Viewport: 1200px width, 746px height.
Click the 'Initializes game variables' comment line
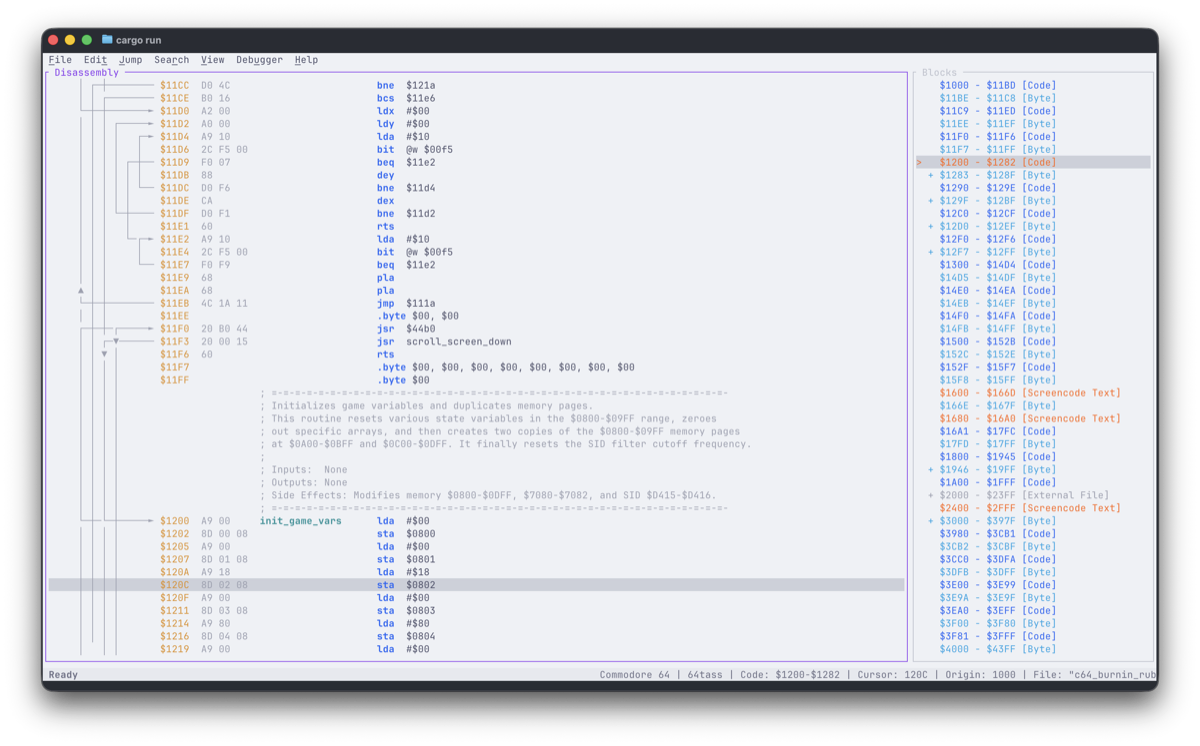pyautogui.click(x=426, y=406)
